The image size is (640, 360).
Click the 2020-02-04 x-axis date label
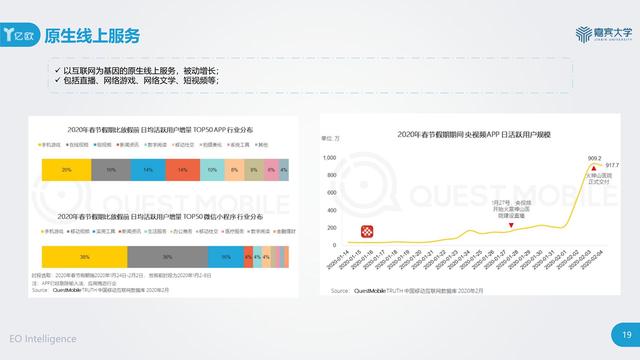(592, 260)
